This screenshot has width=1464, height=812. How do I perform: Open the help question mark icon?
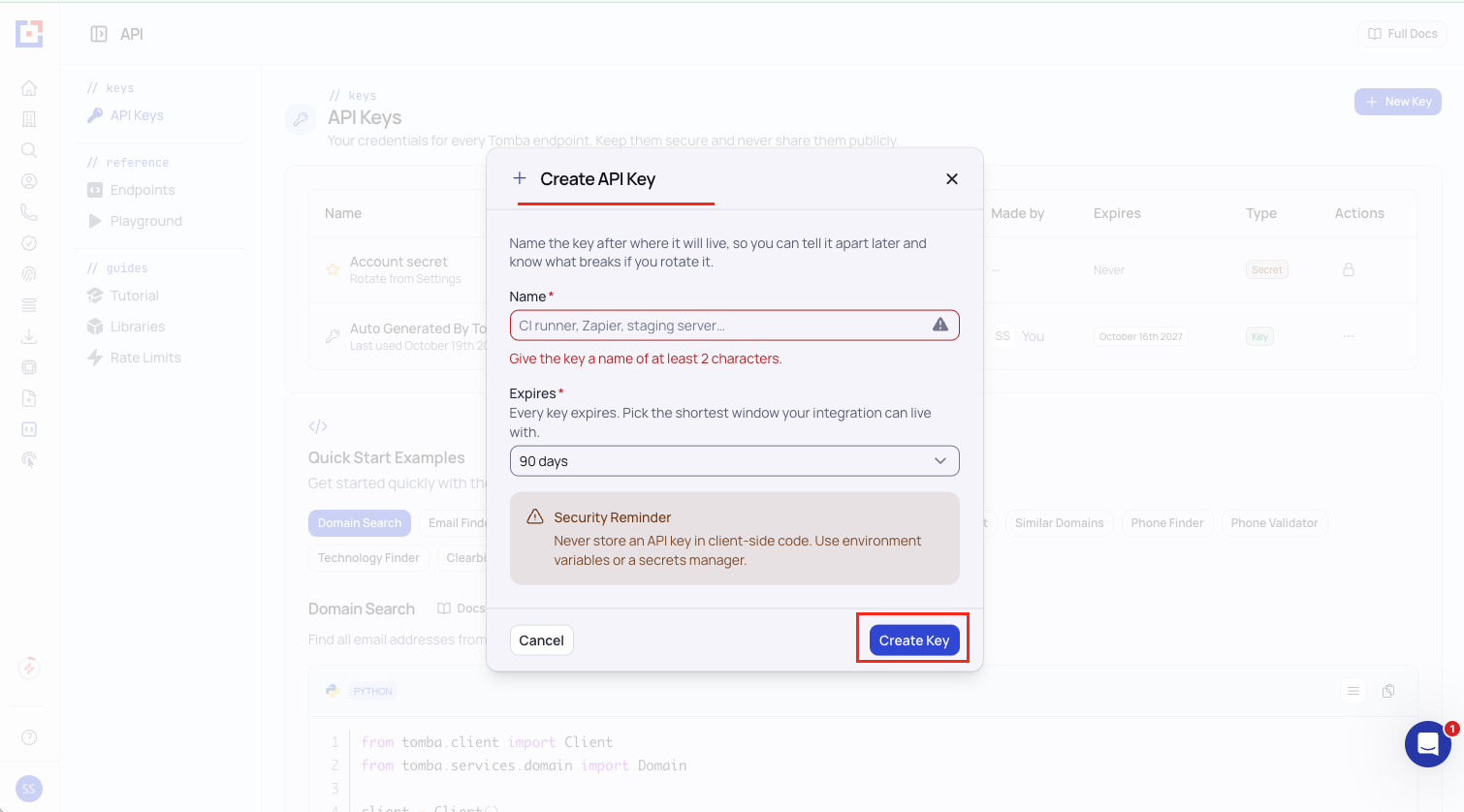[x=29, y=737]
